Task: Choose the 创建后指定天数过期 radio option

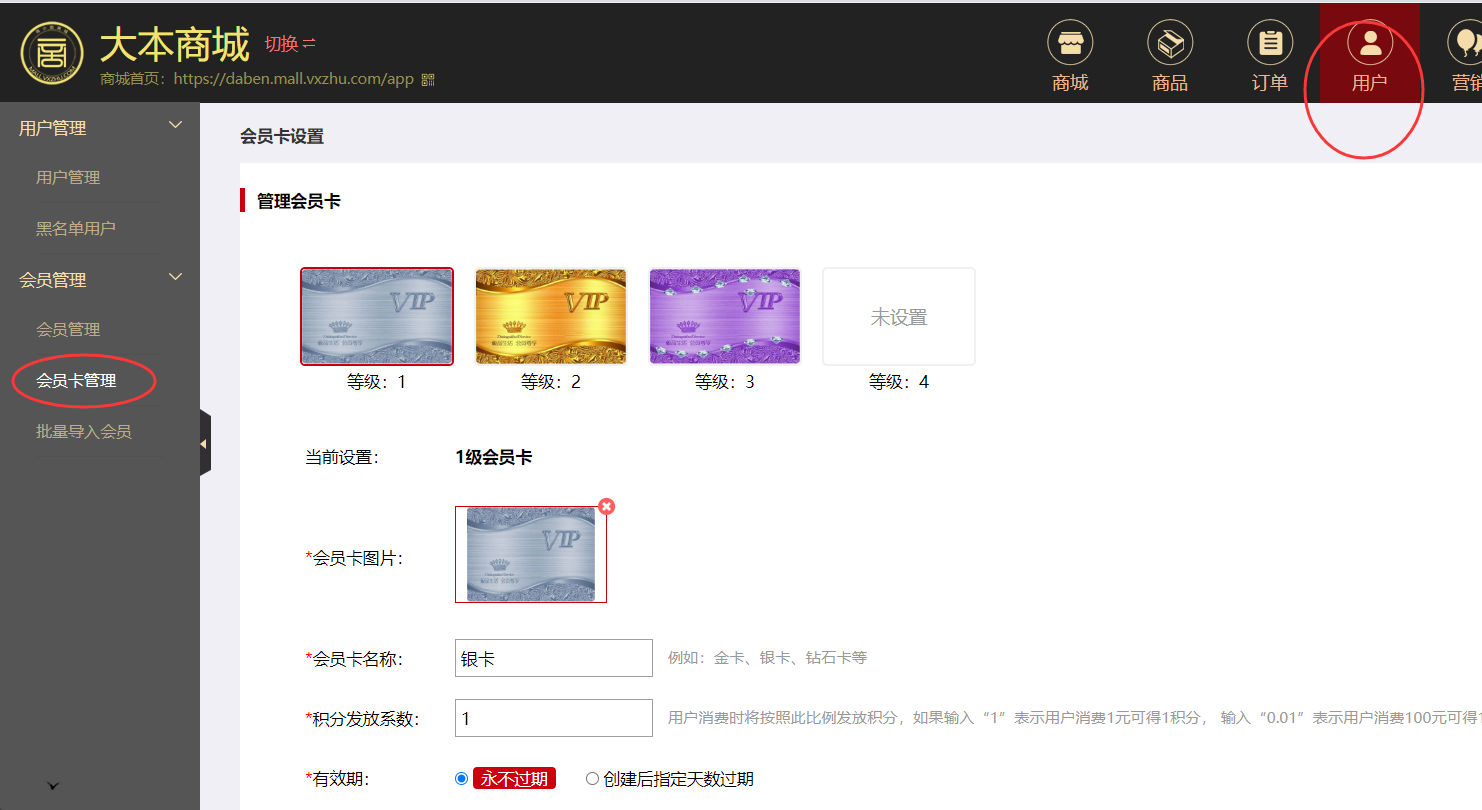Action: [x=592, y=779]
